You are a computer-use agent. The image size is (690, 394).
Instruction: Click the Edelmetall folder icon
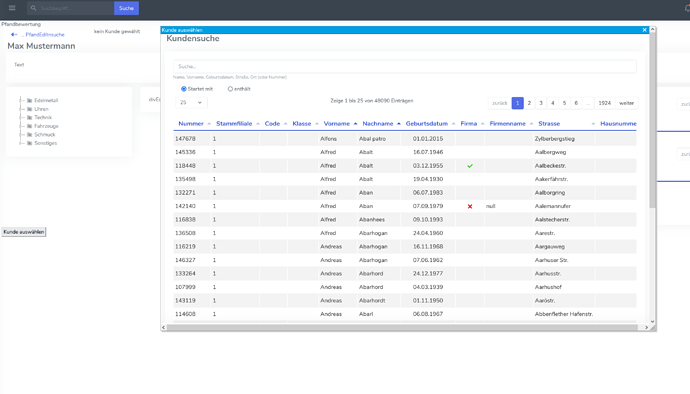click(x=29, y=100)
